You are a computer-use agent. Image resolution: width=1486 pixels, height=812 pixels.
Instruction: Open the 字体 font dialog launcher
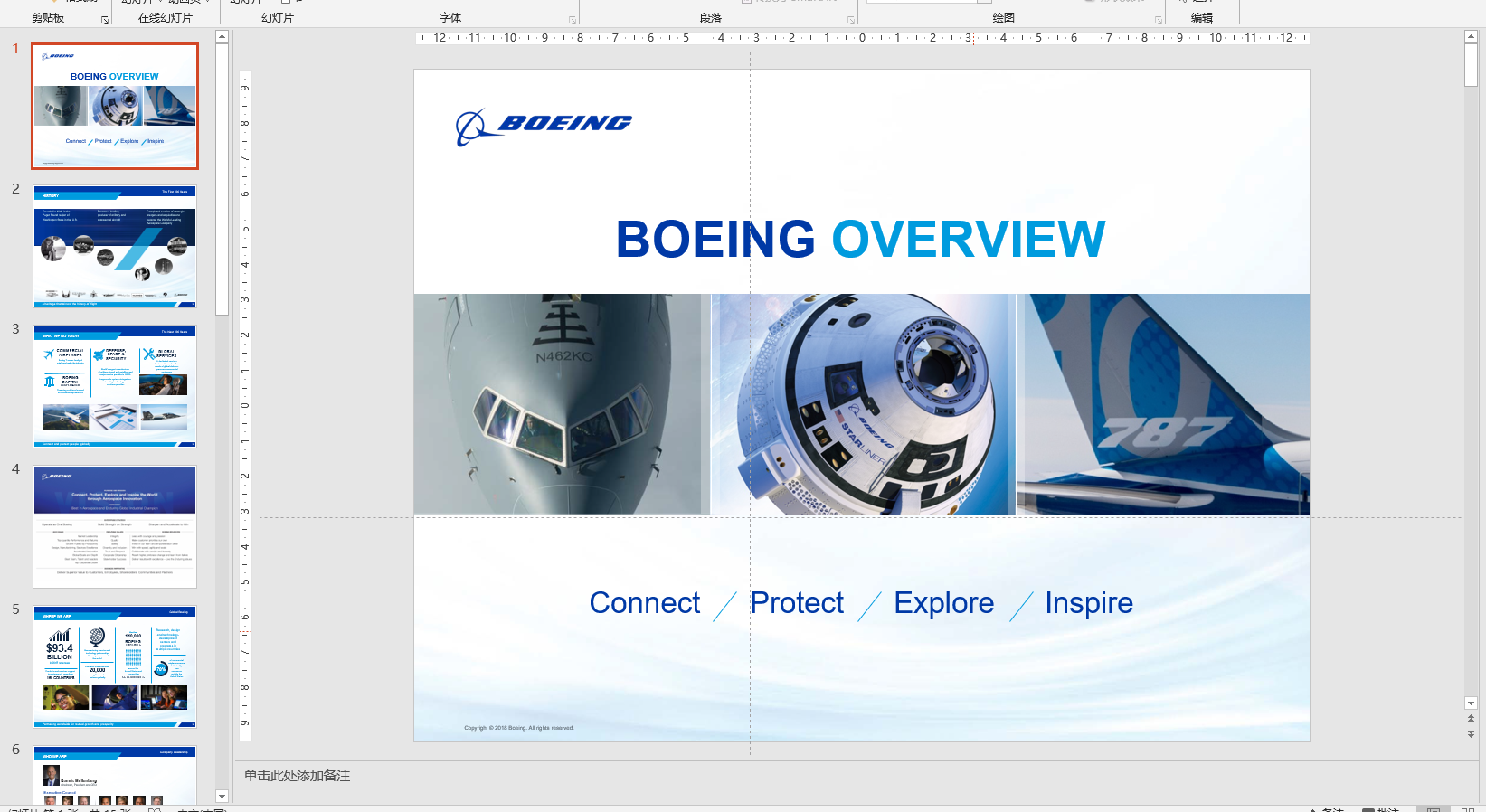click(x=573, y=19)
